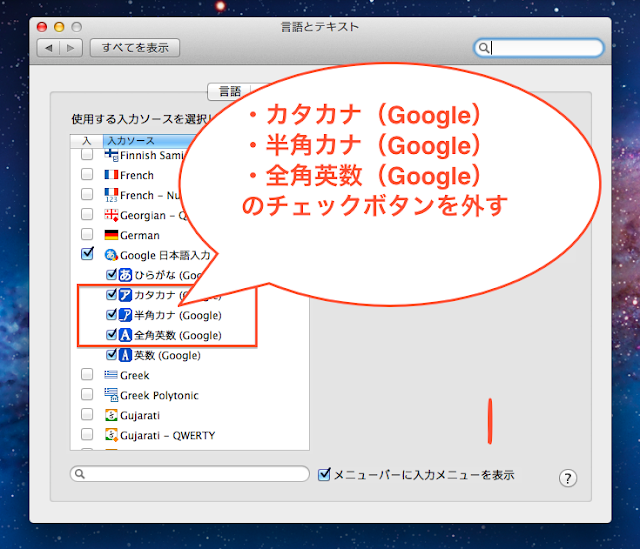Click the 全角英数 (Google) A icon
This screenshot has width=640, height=549.
tap(125, 335)
